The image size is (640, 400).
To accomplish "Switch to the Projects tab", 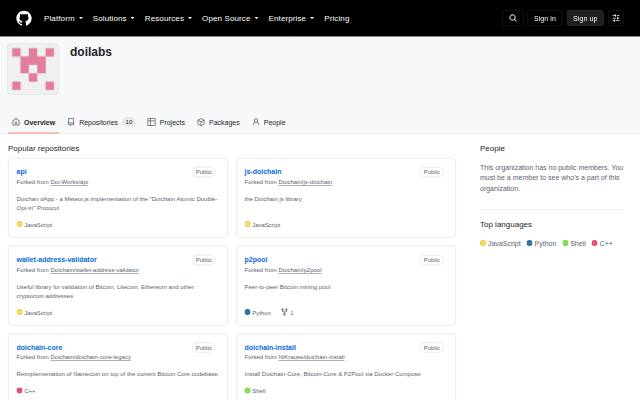I will [x=166, y=122].
